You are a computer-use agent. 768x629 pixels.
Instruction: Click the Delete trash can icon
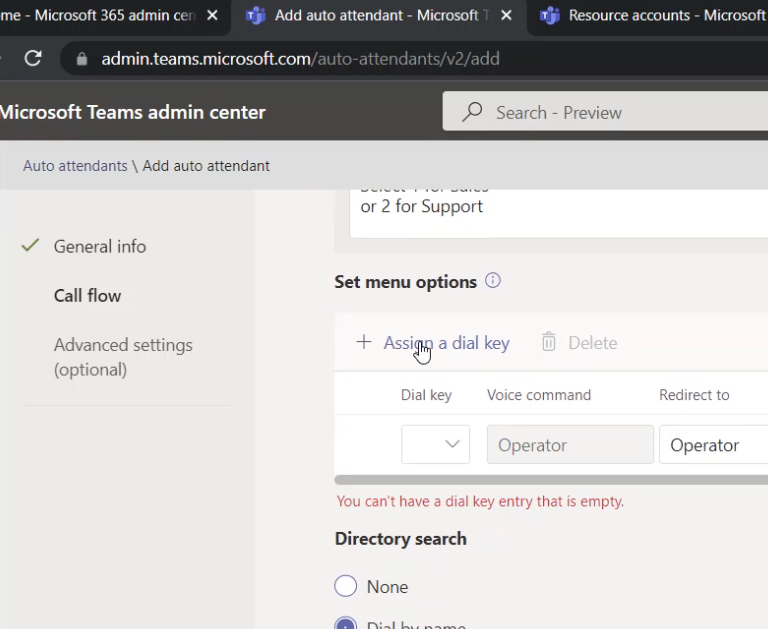coord(549,343)
